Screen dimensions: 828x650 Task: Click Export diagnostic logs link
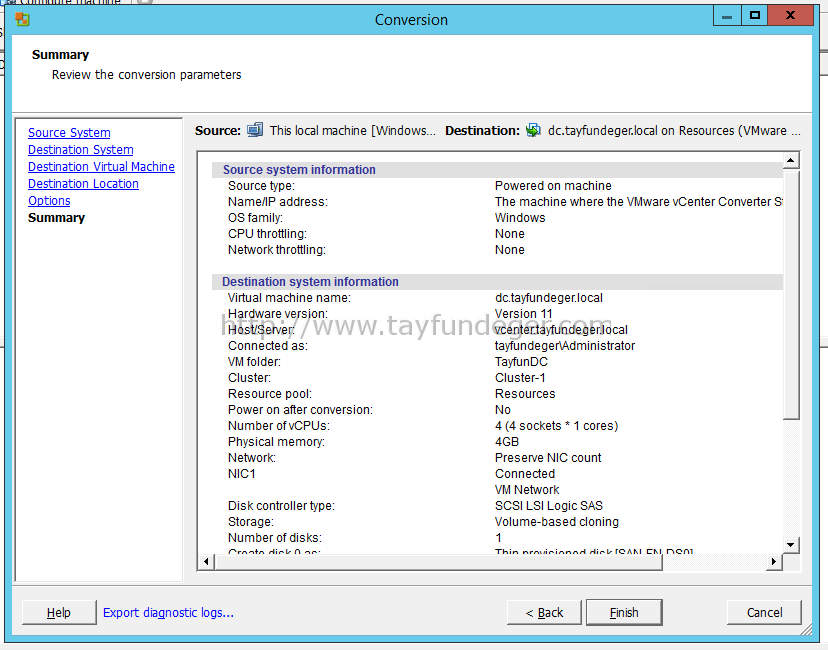[x=168, y=613]
